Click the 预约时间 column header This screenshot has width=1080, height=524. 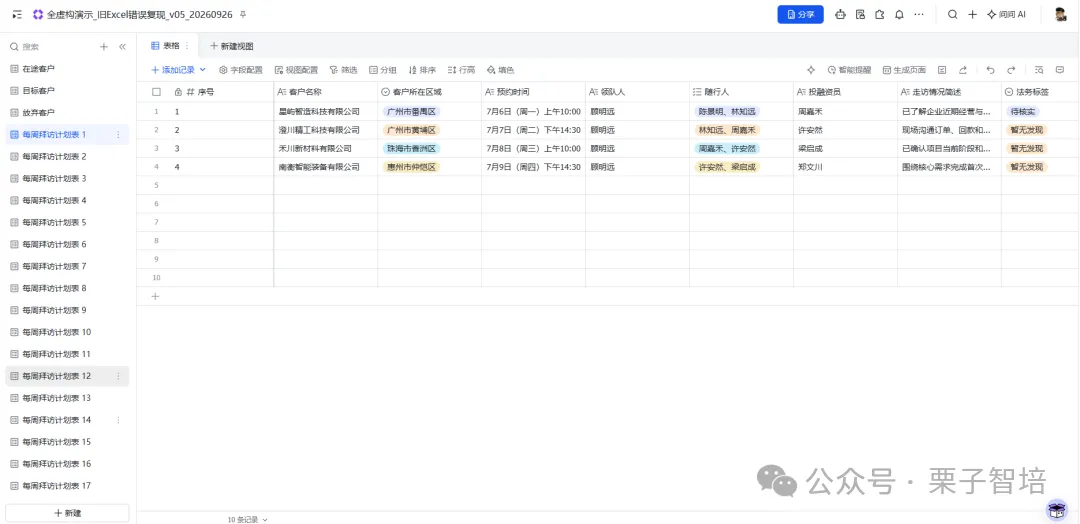tap(533, 92)
